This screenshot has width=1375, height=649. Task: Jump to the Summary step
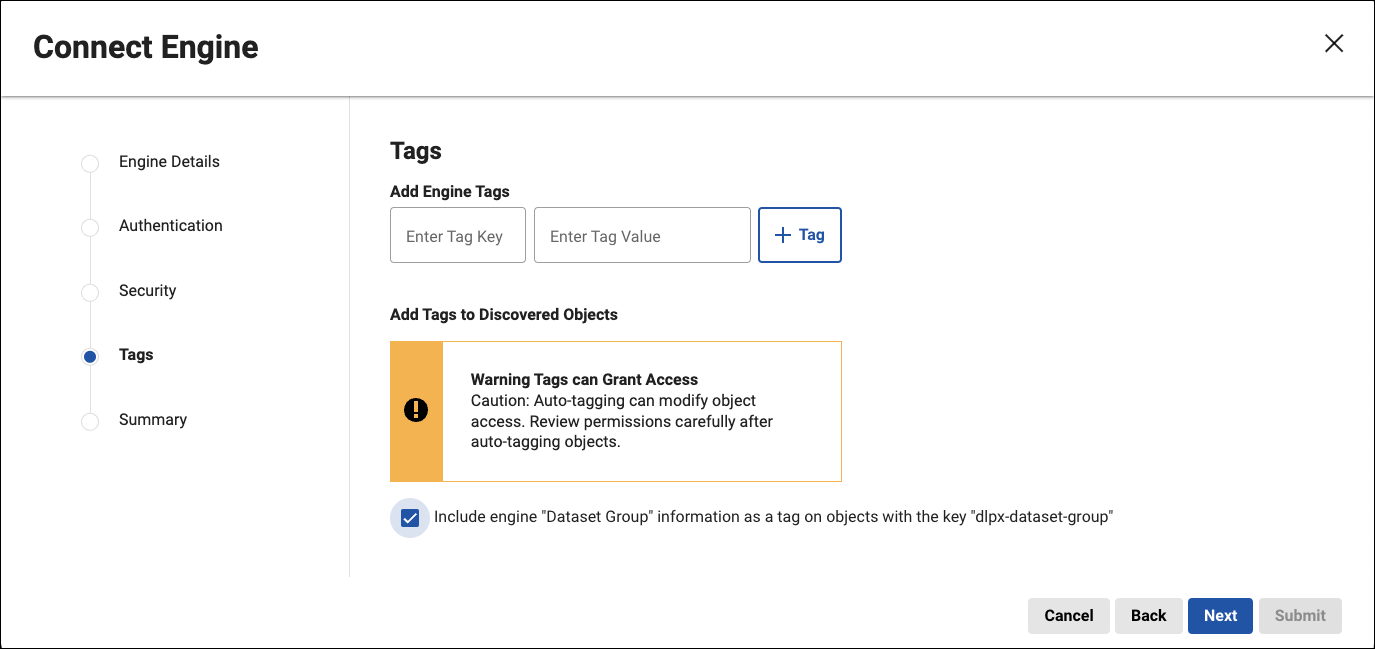tap(153, 420)
